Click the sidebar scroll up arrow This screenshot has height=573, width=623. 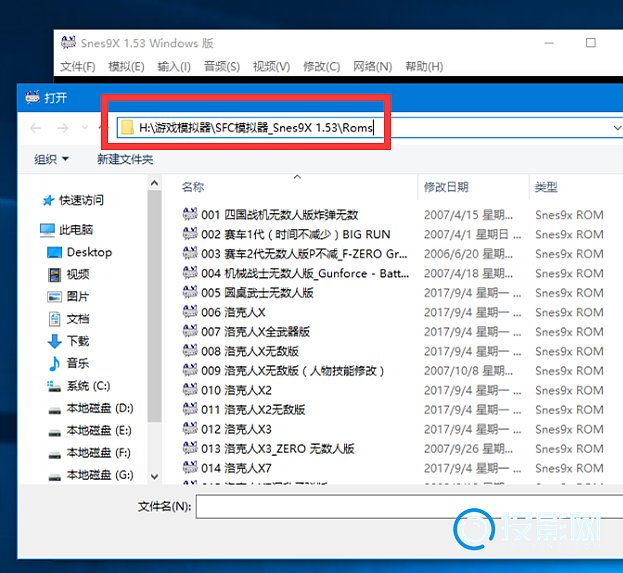coord(155,183)
